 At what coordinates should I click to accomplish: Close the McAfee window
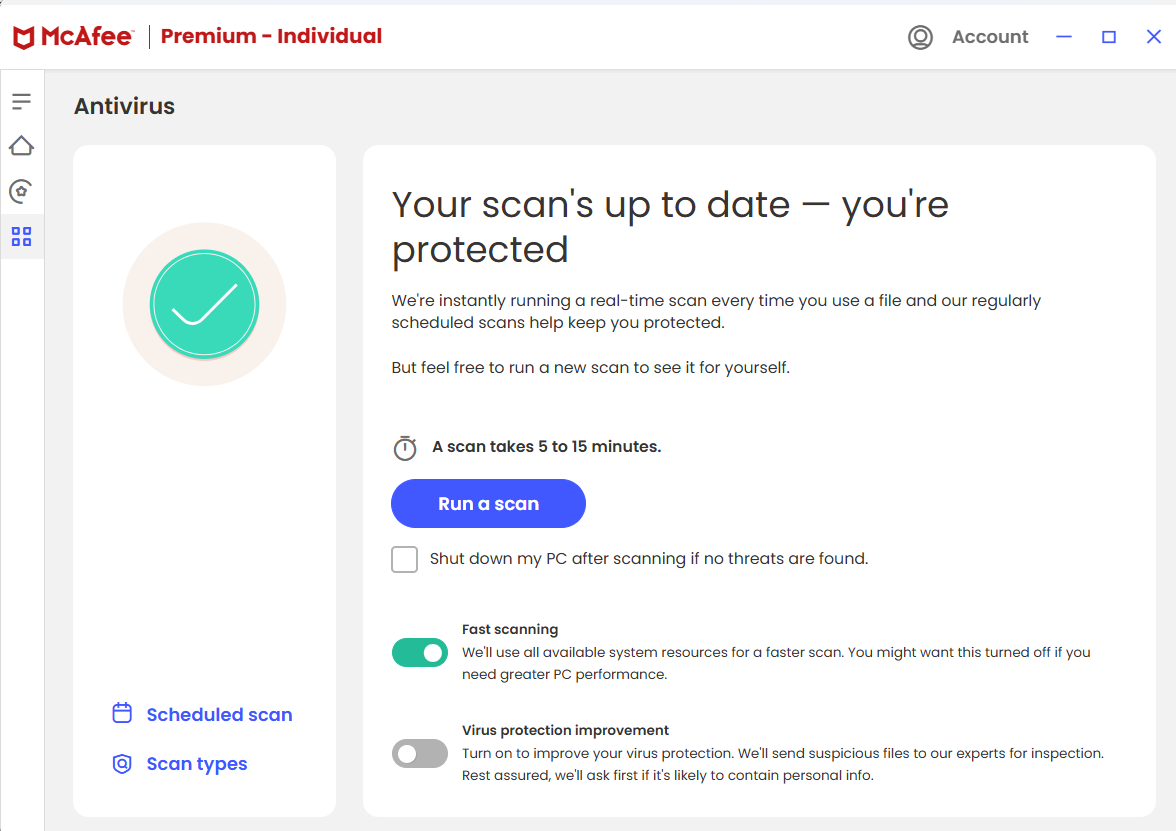click(1153, 37)
